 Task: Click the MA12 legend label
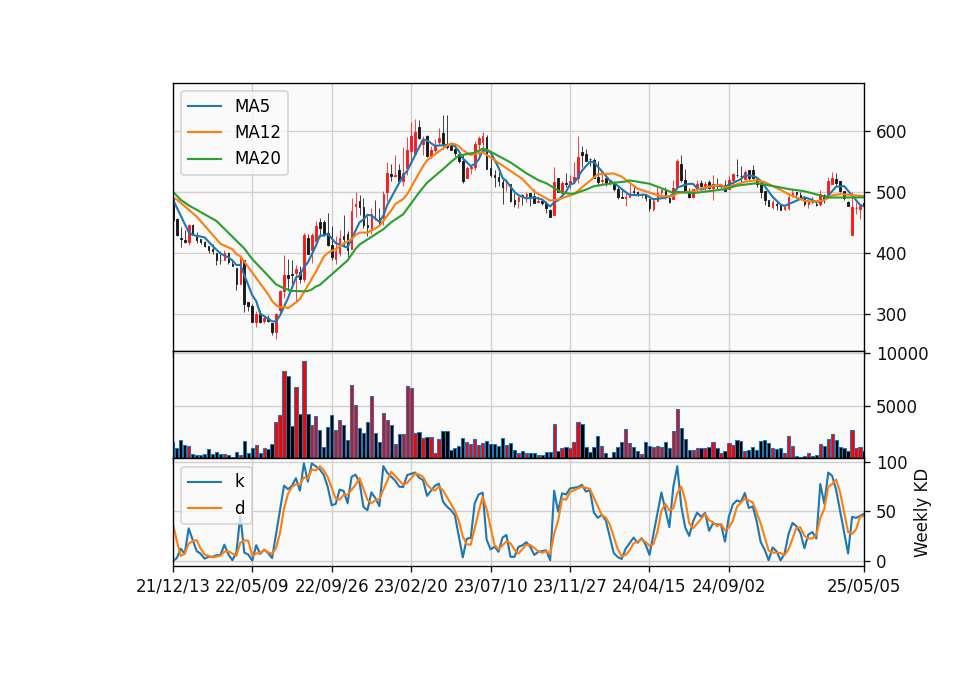(x=257, y=132)
